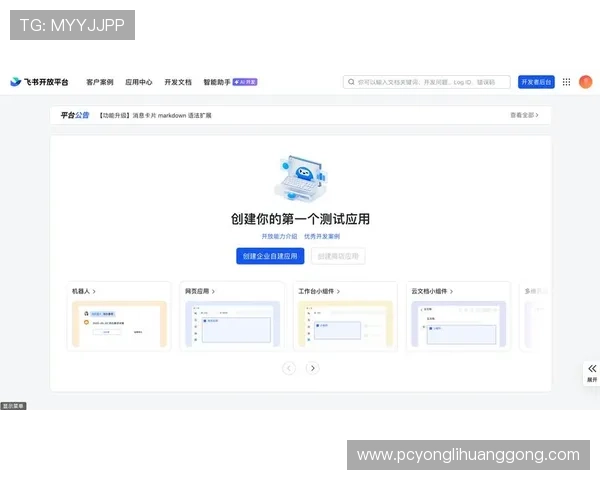Expand the 云文档小组件 card heading

pos(432,291)
